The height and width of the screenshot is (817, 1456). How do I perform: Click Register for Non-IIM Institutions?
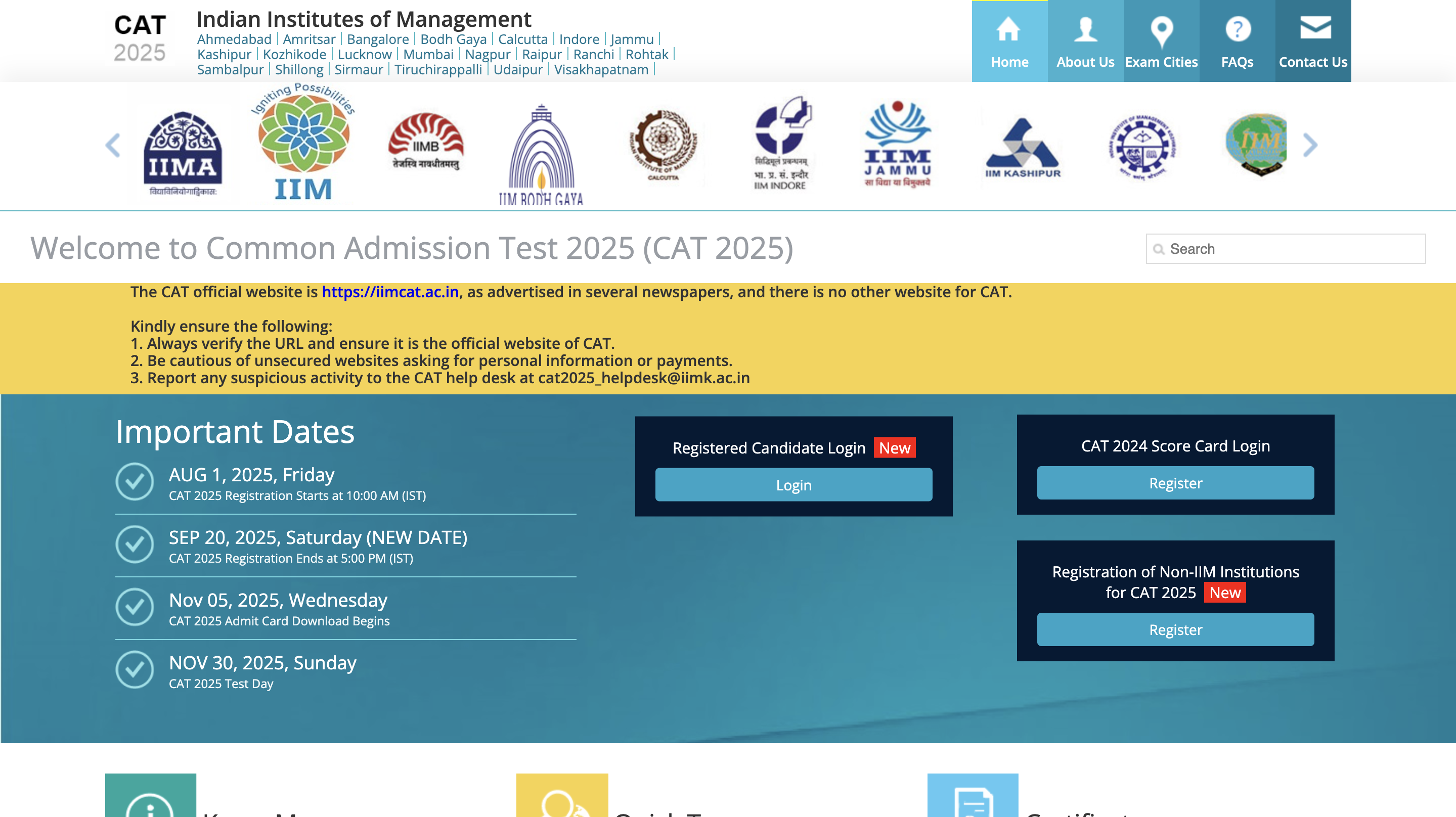coord(1175,629)
